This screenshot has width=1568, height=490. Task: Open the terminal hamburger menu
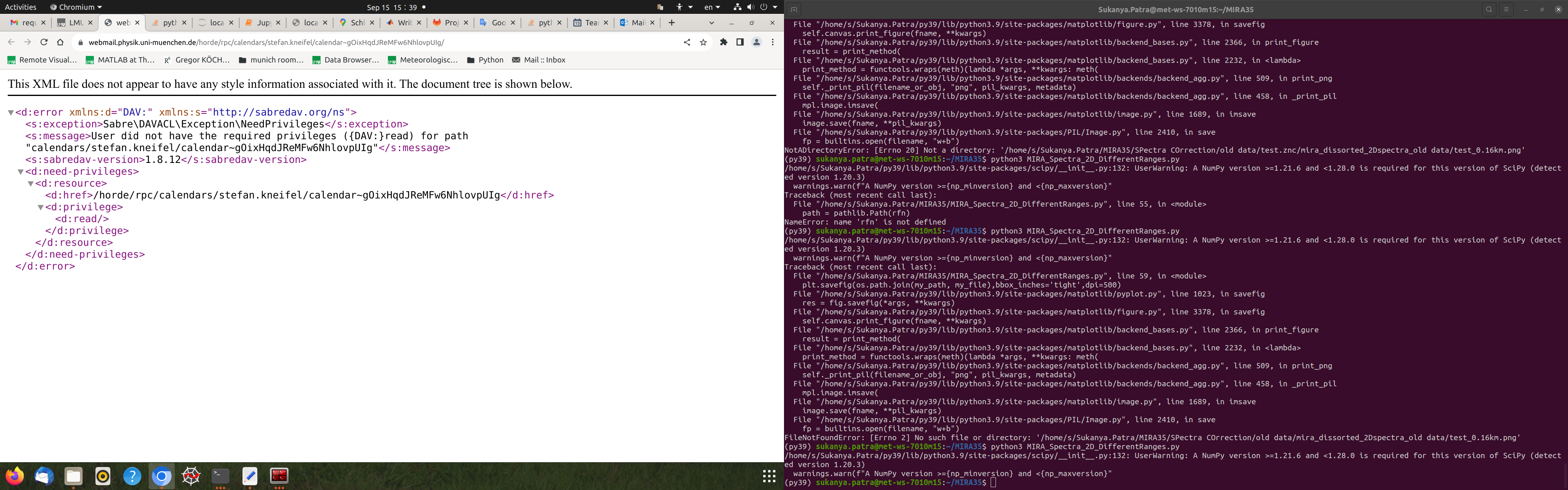pos(1506,9)
